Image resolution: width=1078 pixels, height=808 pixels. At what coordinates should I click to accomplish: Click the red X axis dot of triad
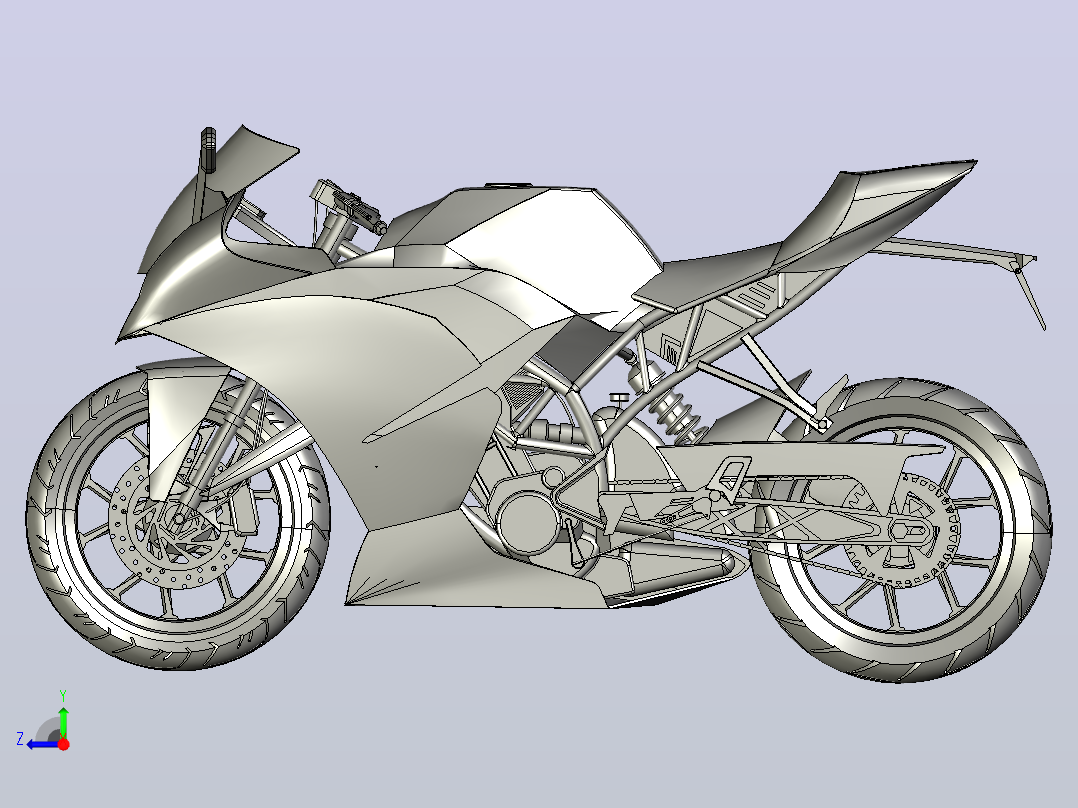pos(63,744)
